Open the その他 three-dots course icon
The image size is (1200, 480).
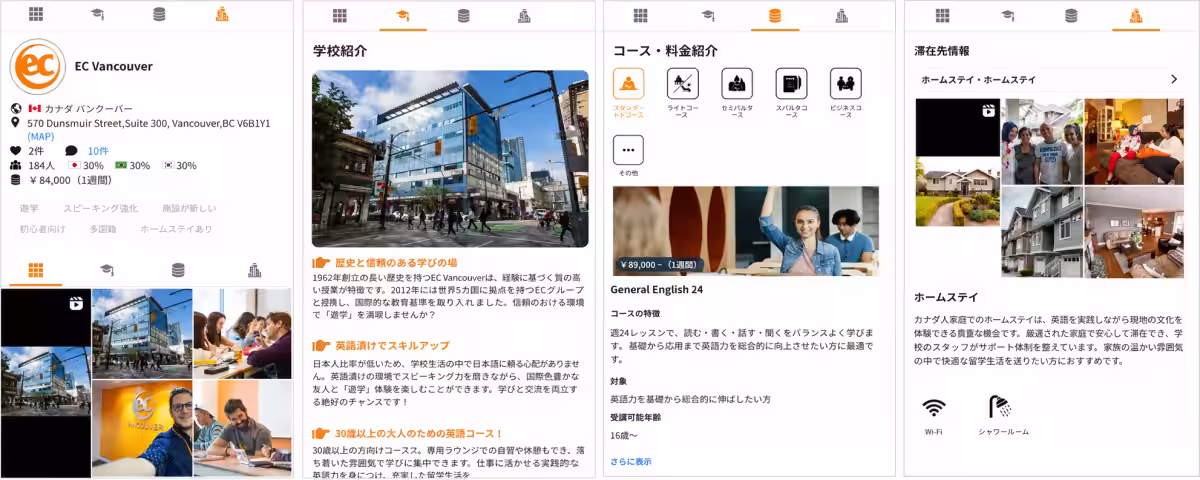point(629,150)
